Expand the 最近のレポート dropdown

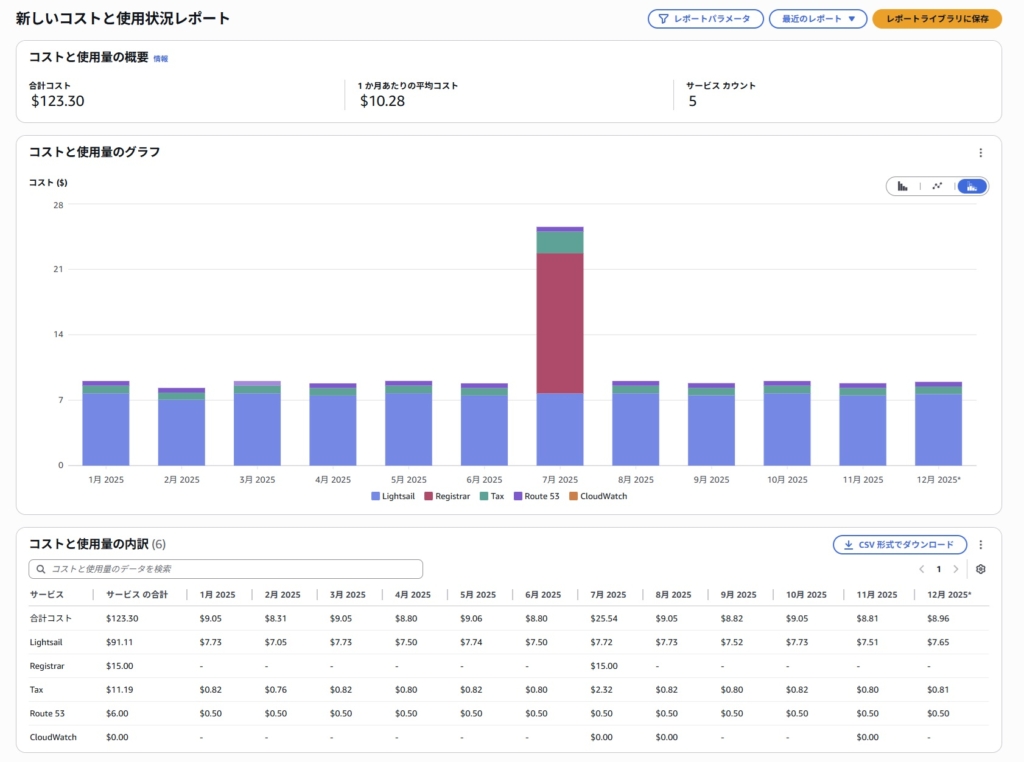[x=817, y=19]
